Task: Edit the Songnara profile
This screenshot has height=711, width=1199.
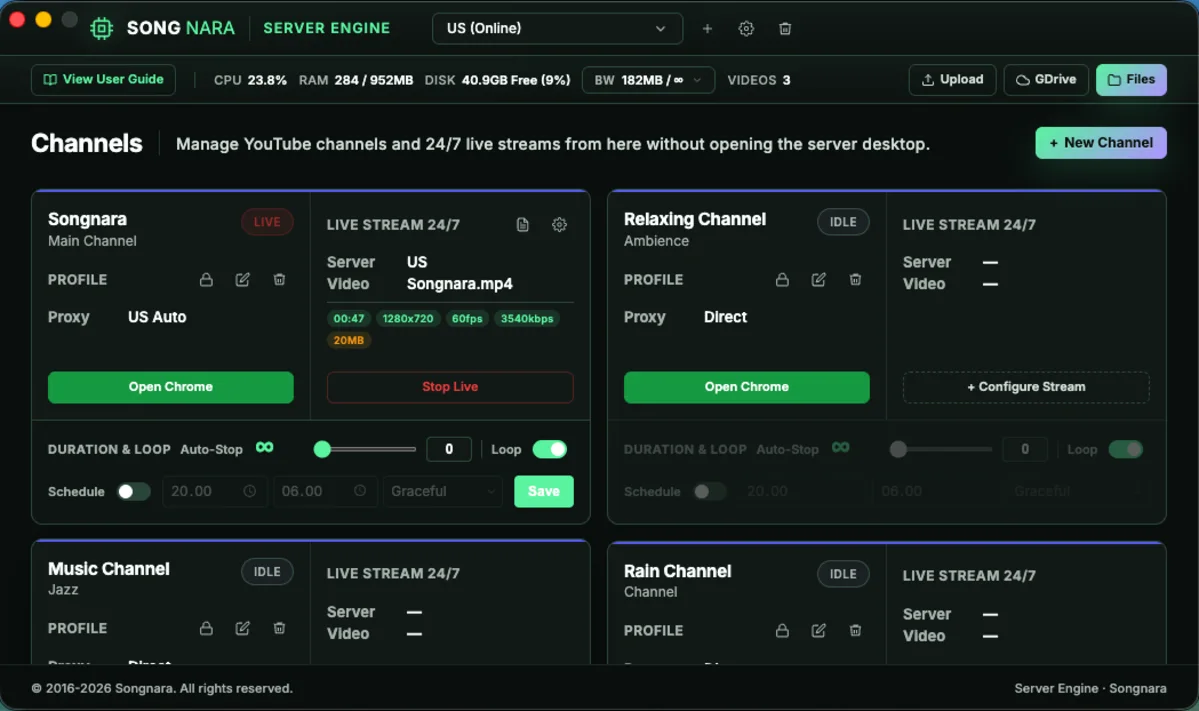Action: pyautogui.click(x=242, y=280)
